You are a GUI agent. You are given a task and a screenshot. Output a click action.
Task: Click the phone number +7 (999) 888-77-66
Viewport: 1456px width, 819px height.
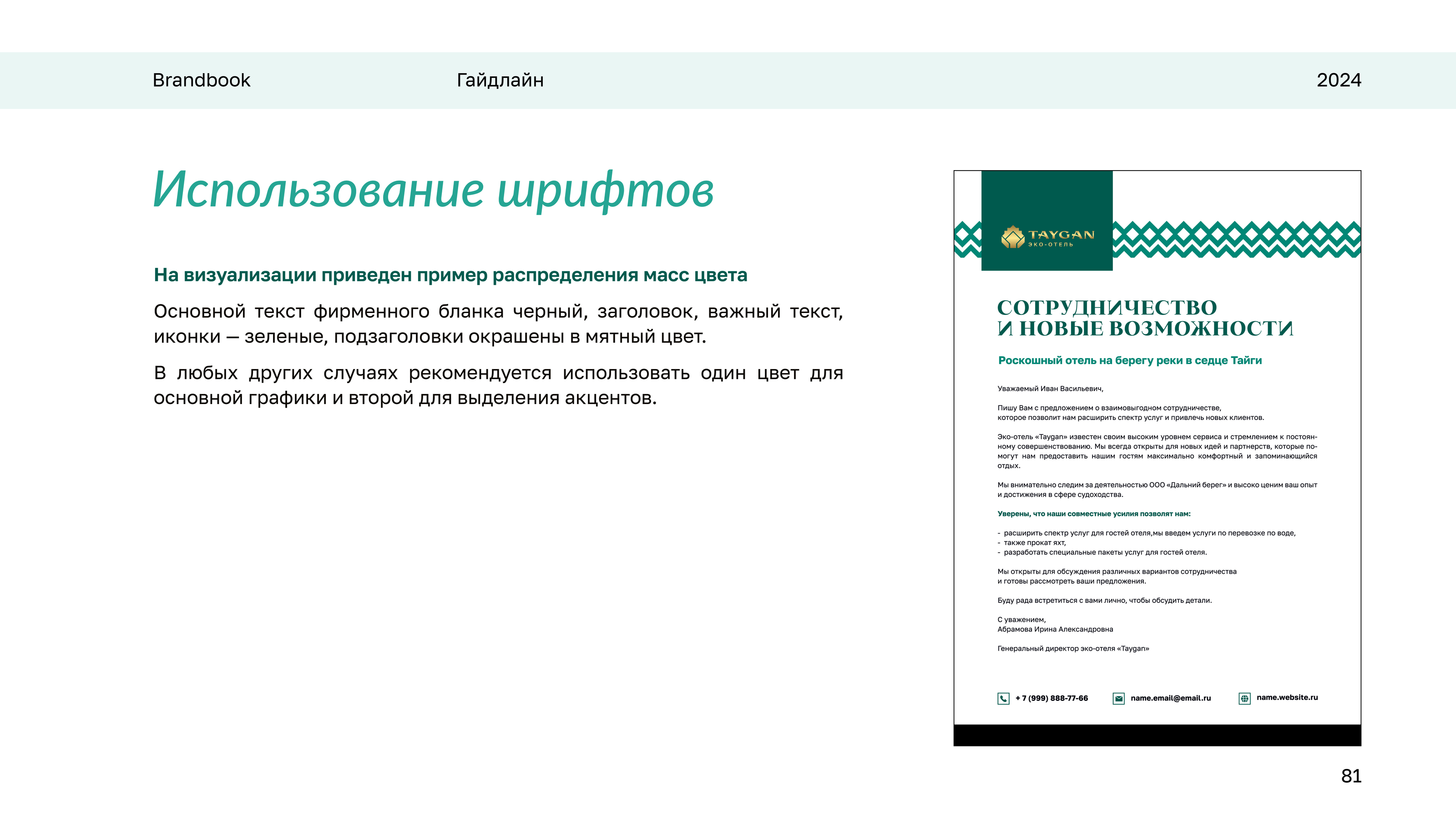(1052, 698)
